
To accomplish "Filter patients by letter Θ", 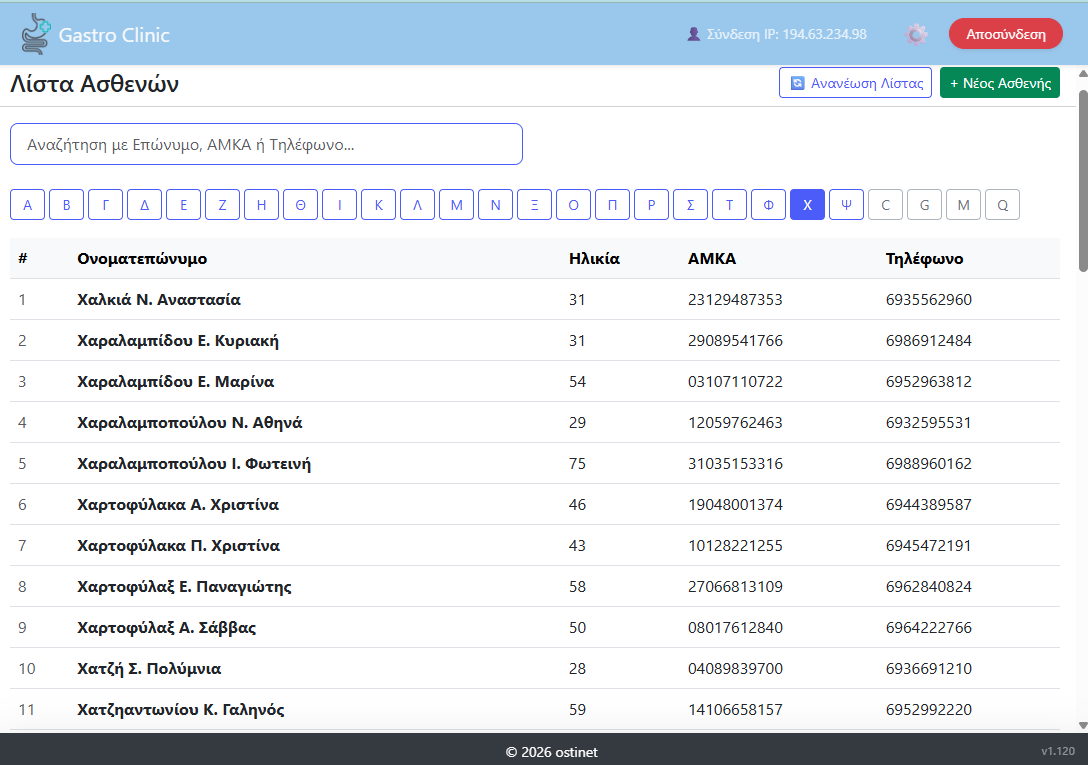I will (x=300, y=205).
